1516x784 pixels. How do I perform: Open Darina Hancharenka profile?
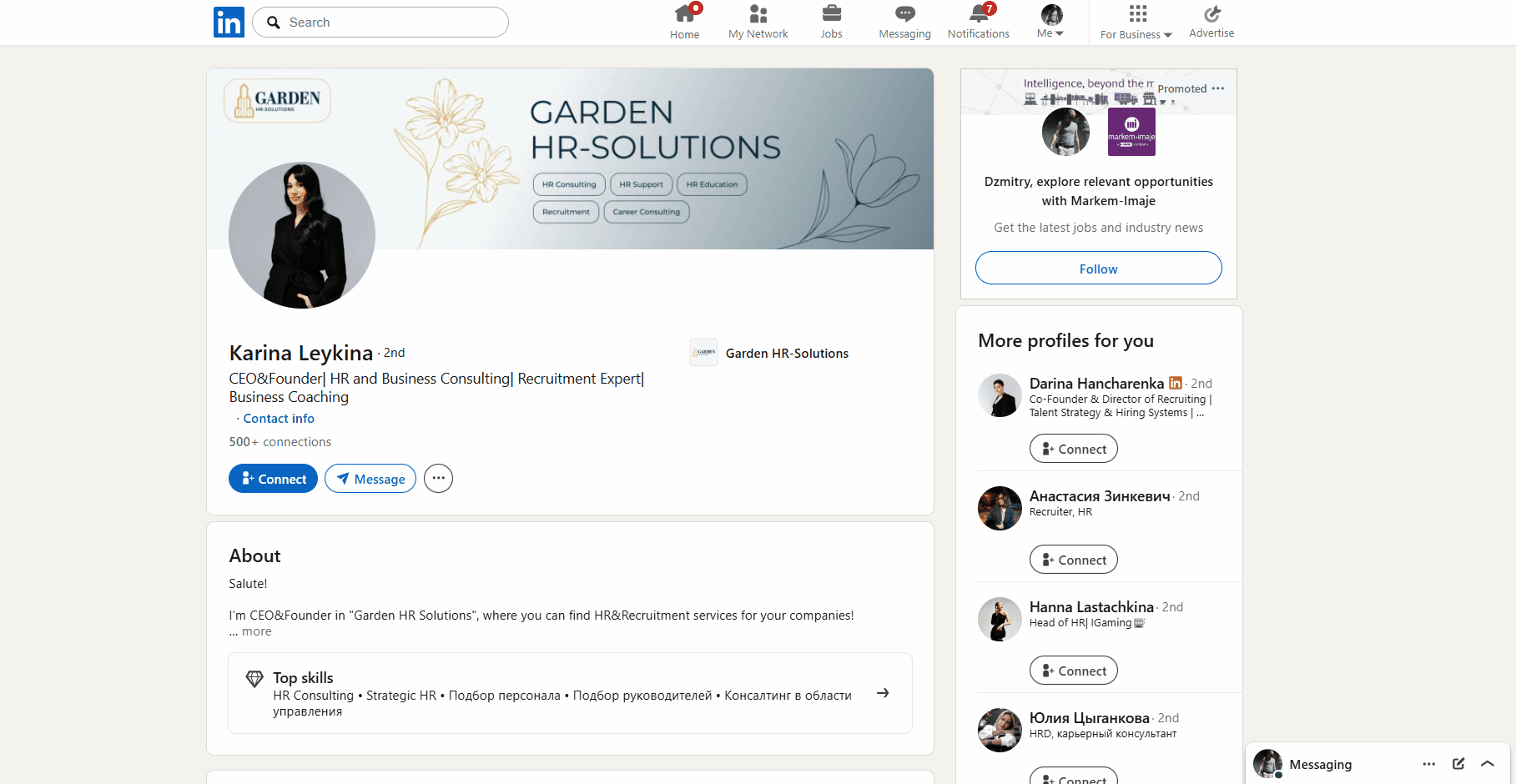tap(1096, 384)
